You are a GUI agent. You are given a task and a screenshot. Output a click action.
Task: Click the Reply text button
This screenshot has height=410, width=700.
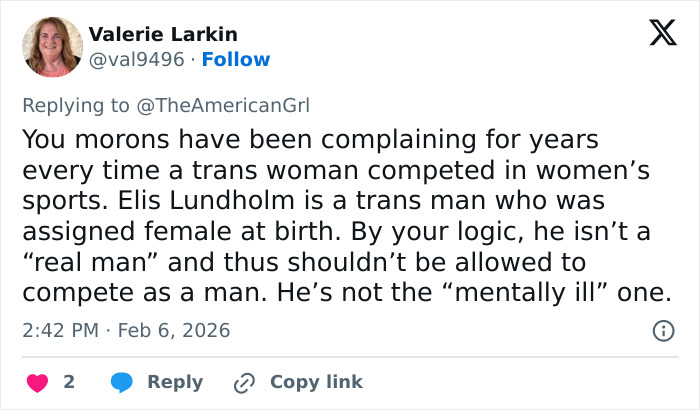(x=175, y=382)
